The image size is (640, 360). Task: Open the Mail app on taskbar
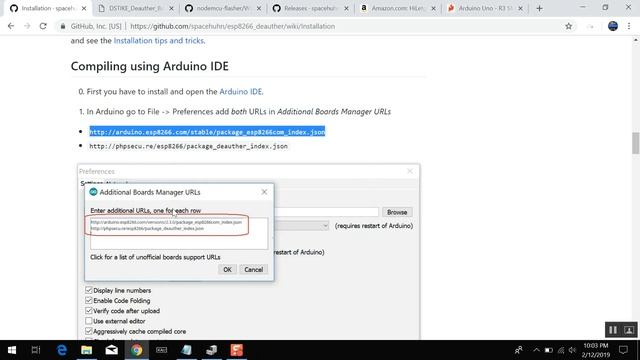pos(111,350)
